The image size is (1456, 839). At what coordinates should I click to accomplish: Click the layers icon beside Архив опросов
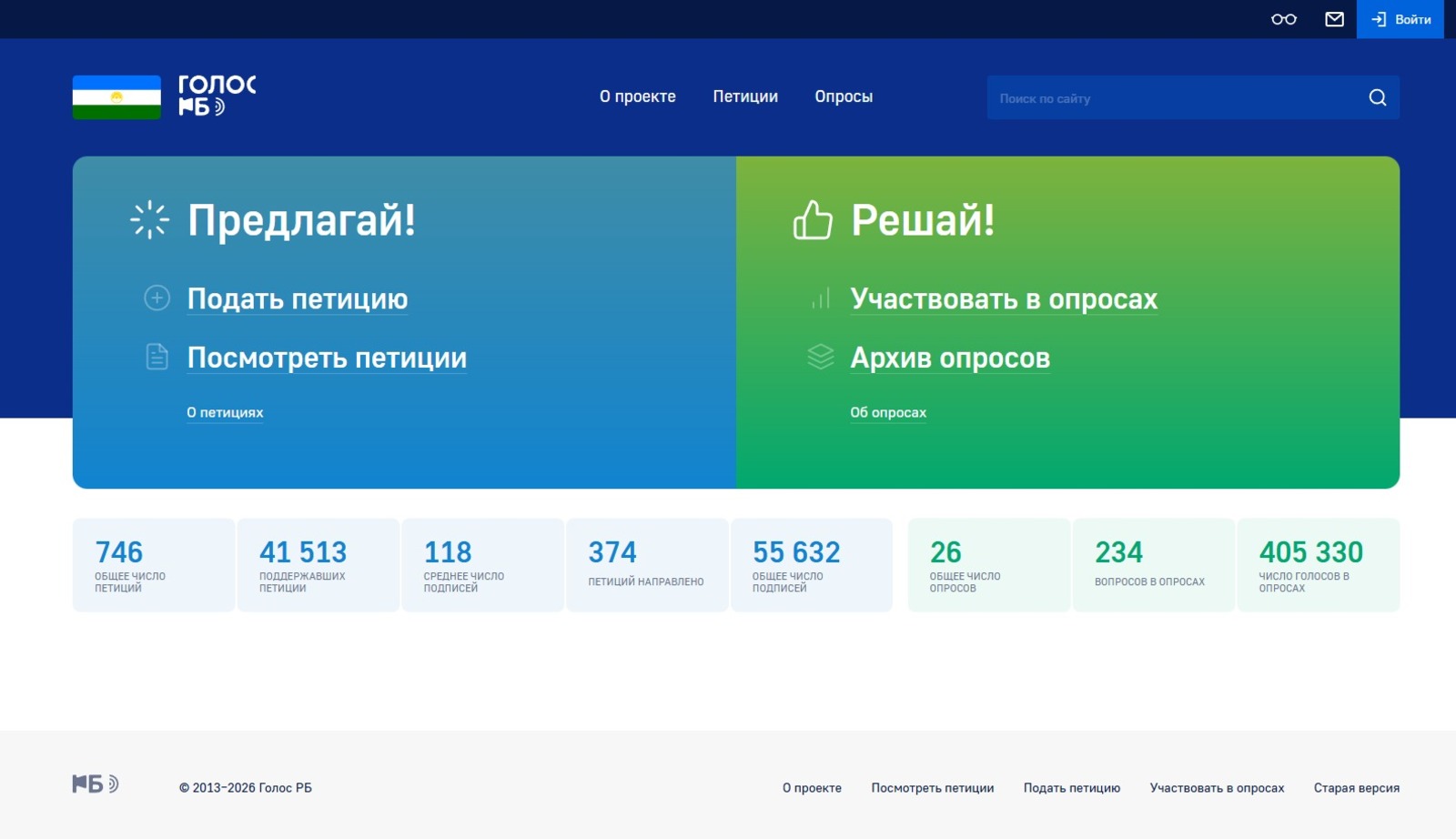point(820,357)
